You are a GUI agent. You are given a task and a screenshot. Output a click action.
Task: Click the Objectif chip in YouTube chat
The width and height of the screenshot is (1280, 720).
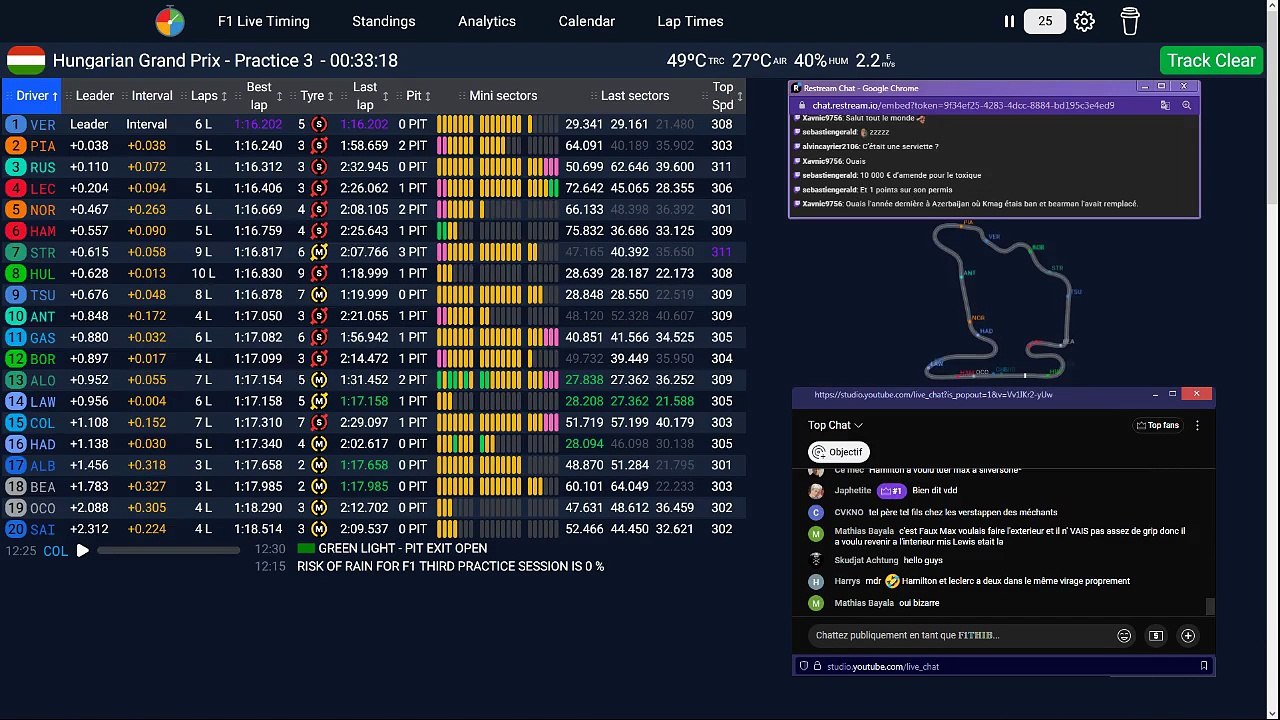point(838,452)
